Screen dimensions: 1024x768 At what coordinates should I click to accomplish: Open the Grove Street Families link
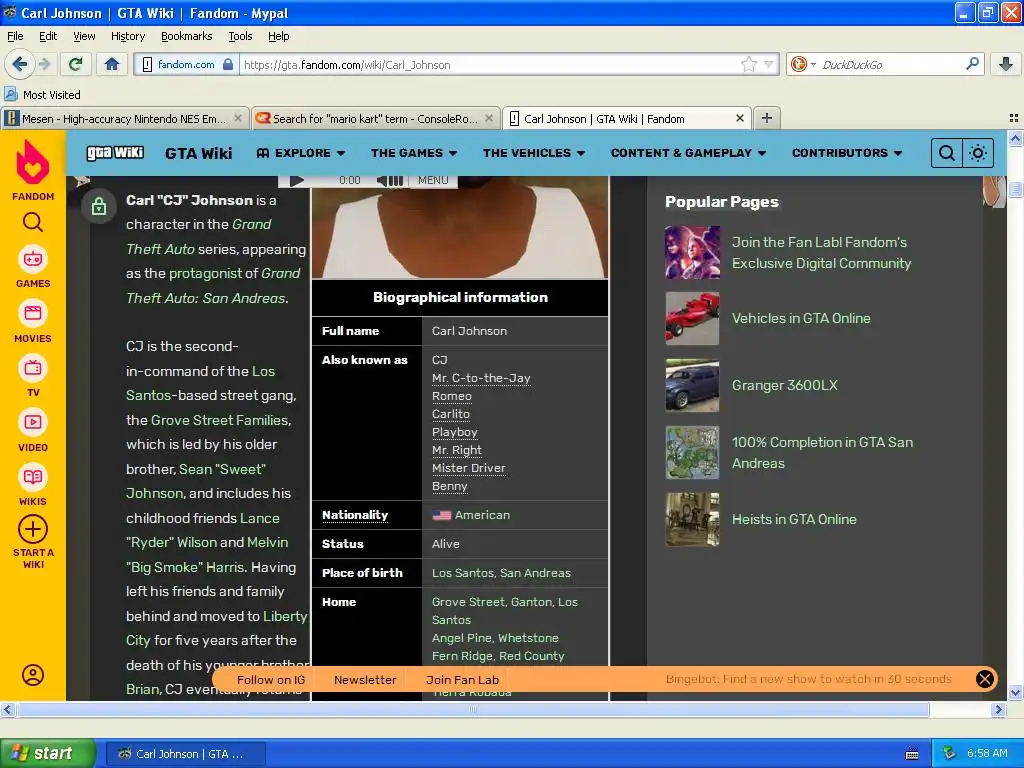pos(219,420)
